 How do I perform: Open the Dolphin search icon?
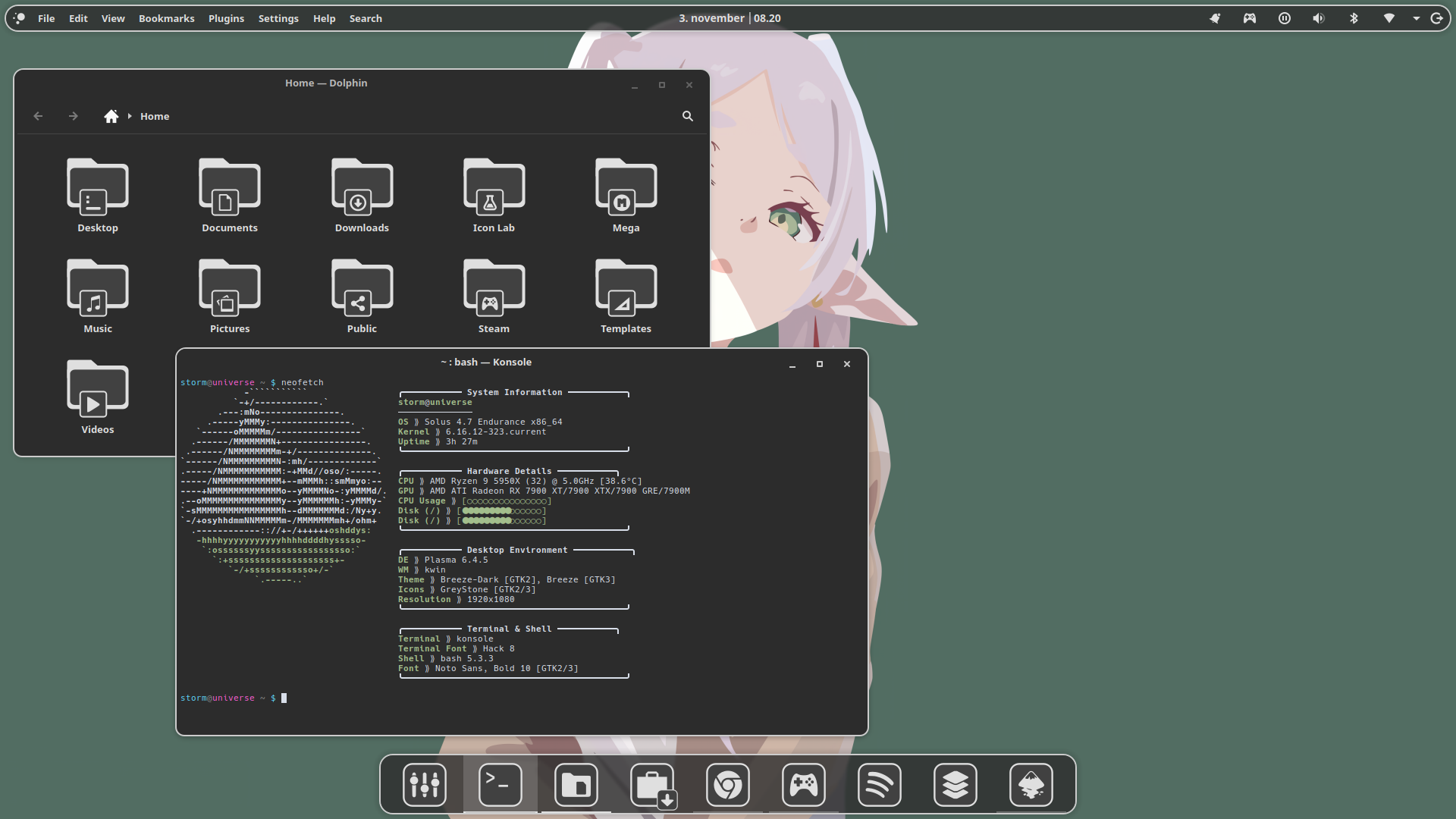(687, 116)
